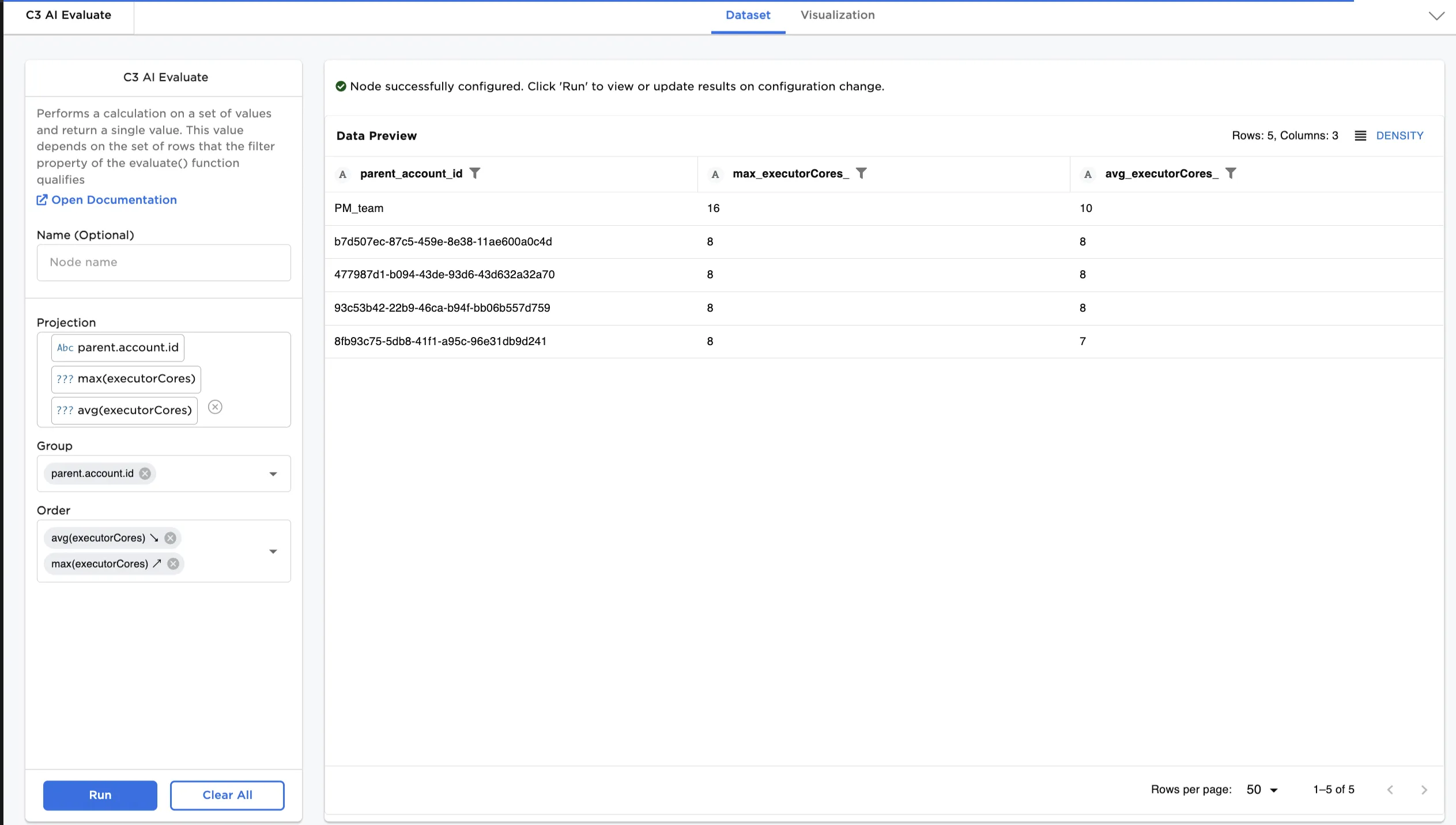The image size is (1456, 825).
Task: Click the Abc type icon on parent.account.id projection
Action: (65, 347)
